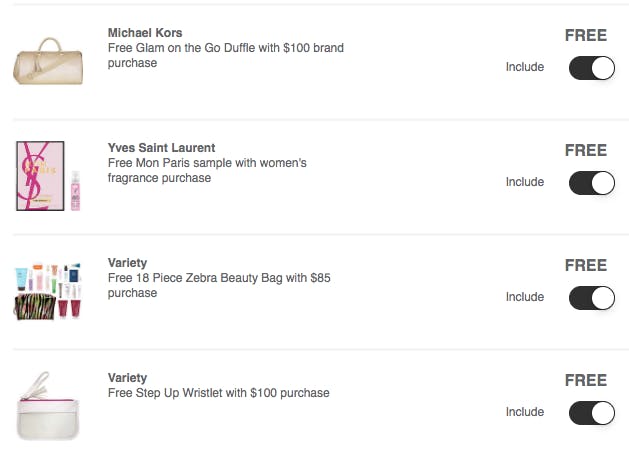The image size is (629, 460).
Task: View the Zebra Beauty Bag product image
Action: 48,291
